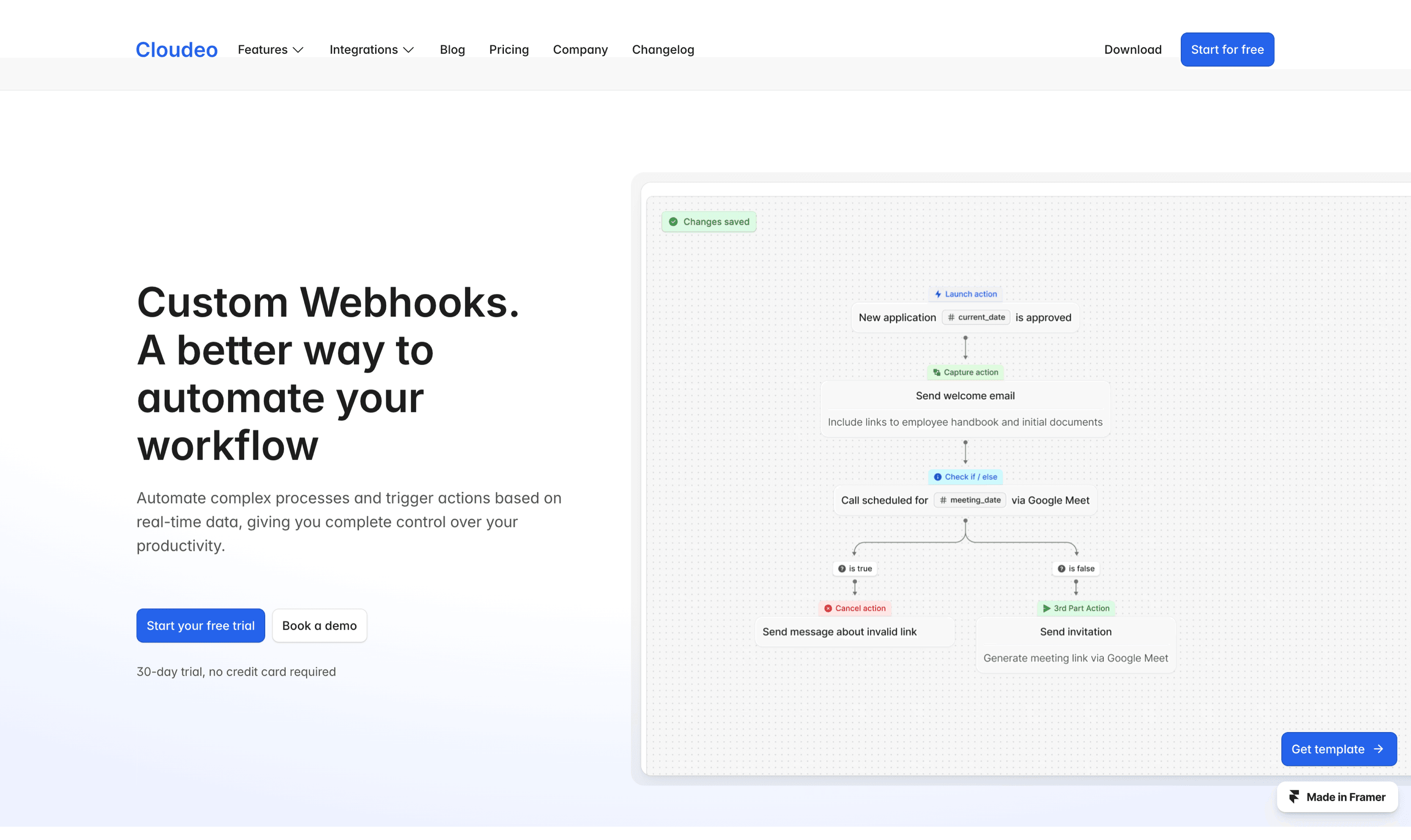This screenshot has height=840, width=1411.
Task: Go to the Changelog page
Action: click(x=663, y=50)
